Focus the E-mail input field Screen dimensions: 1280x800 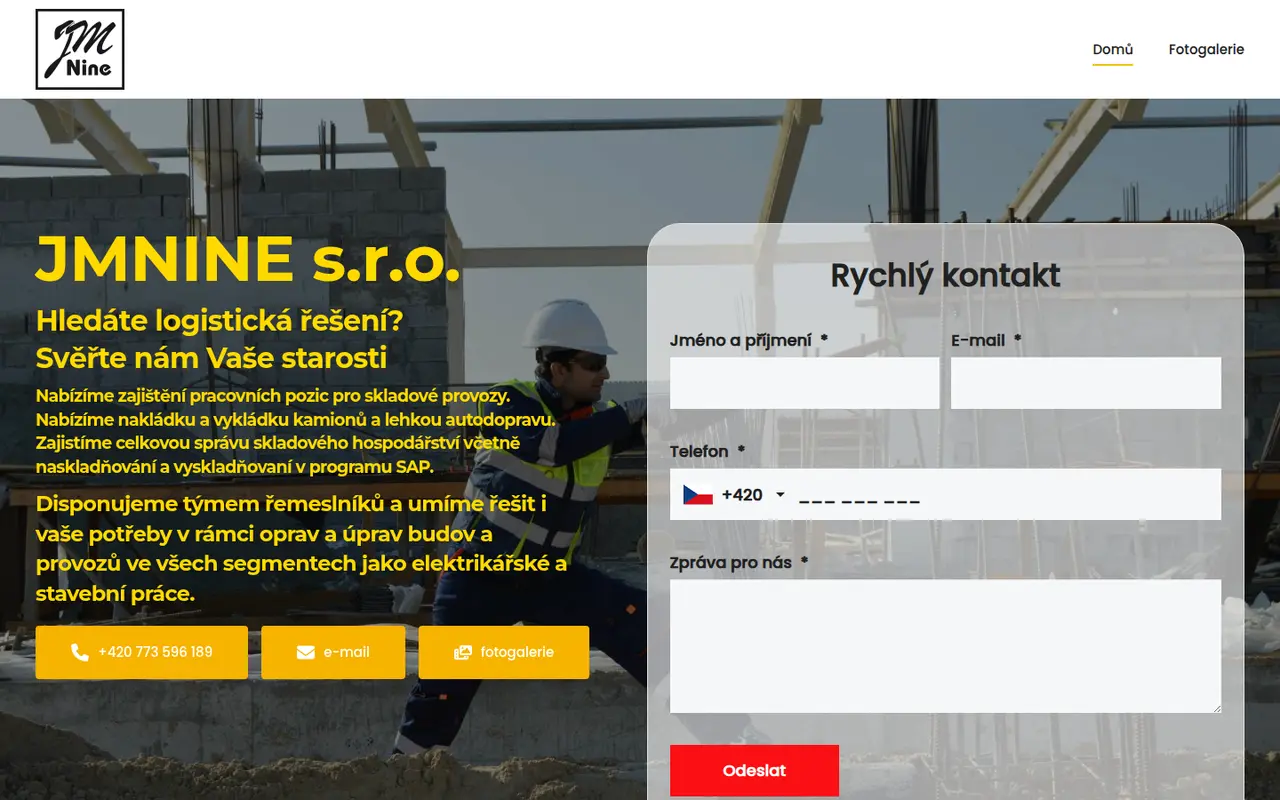point(1086,383)
